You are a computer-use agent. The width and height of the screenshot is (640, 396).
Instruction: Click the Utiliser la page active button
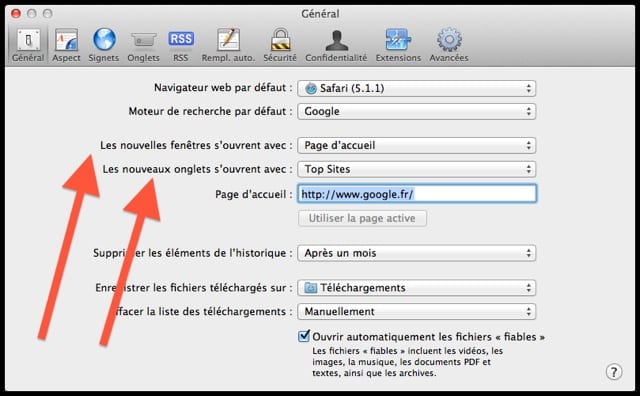tap(362, 218)
